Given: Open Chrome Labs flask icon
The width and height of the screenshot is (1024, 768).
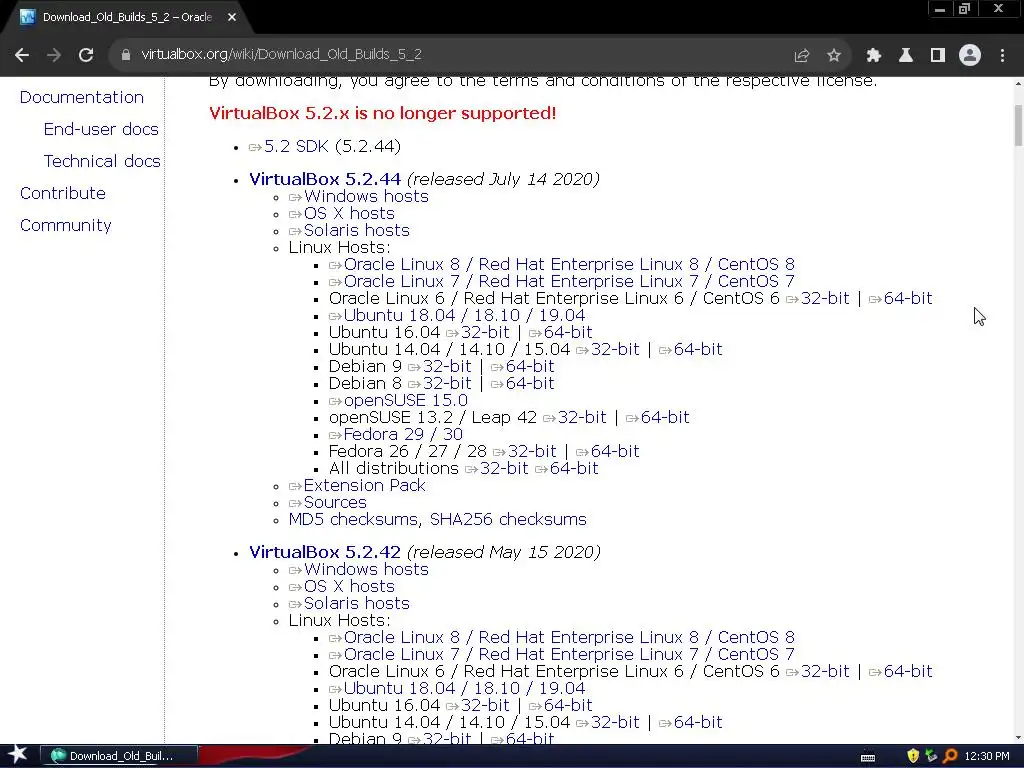Looking at the screenshot, I should (906, 56).
